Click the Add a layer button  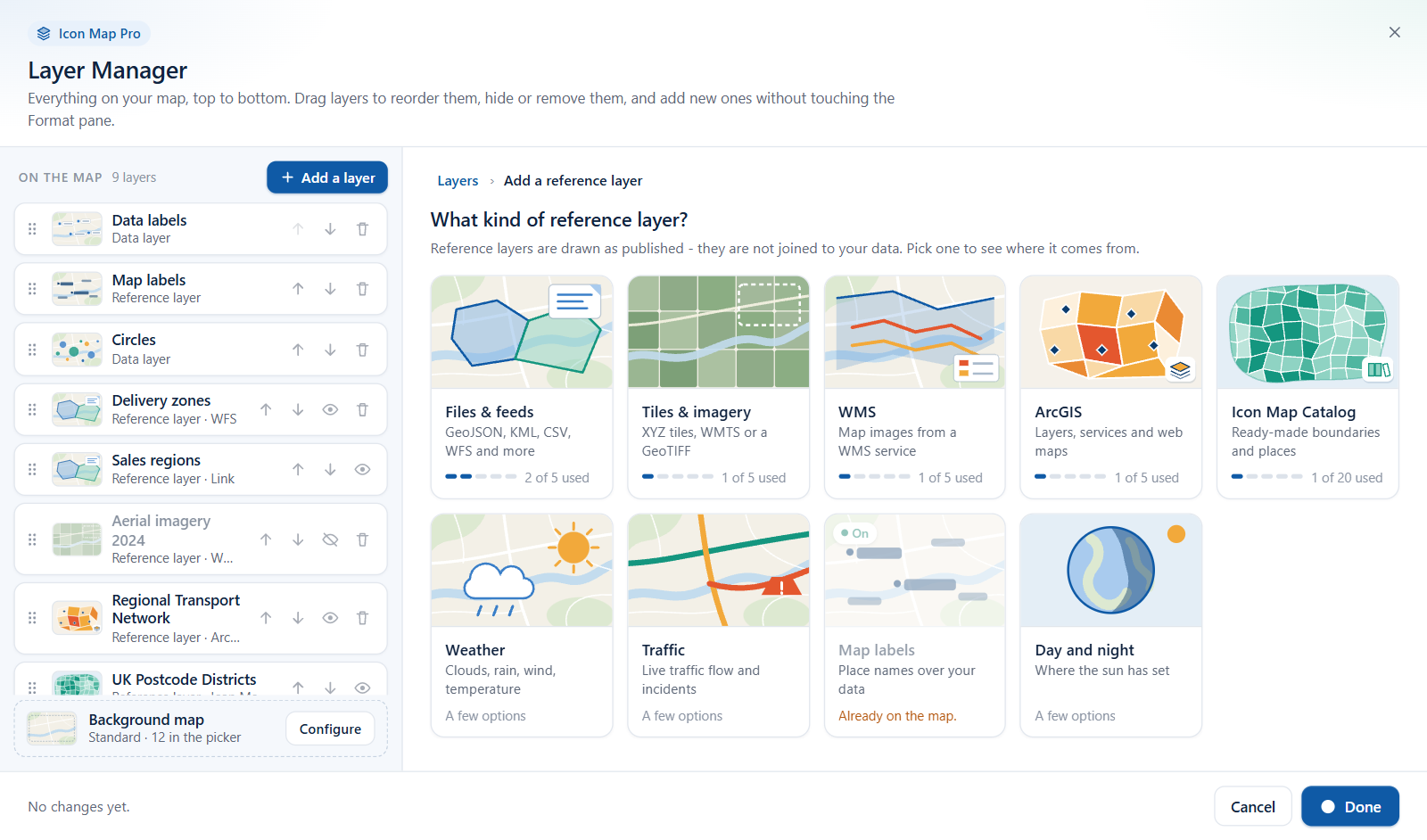click(327, 177)
